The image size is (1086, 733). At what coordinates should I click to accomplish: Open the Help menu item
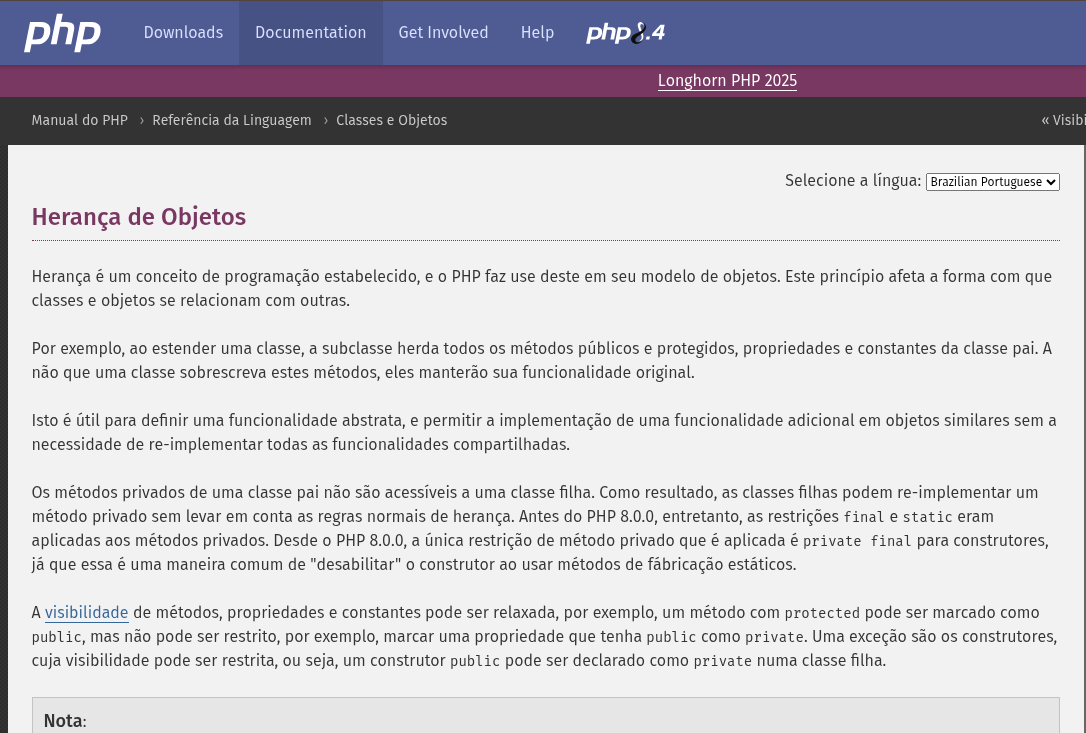pos(537,33)
